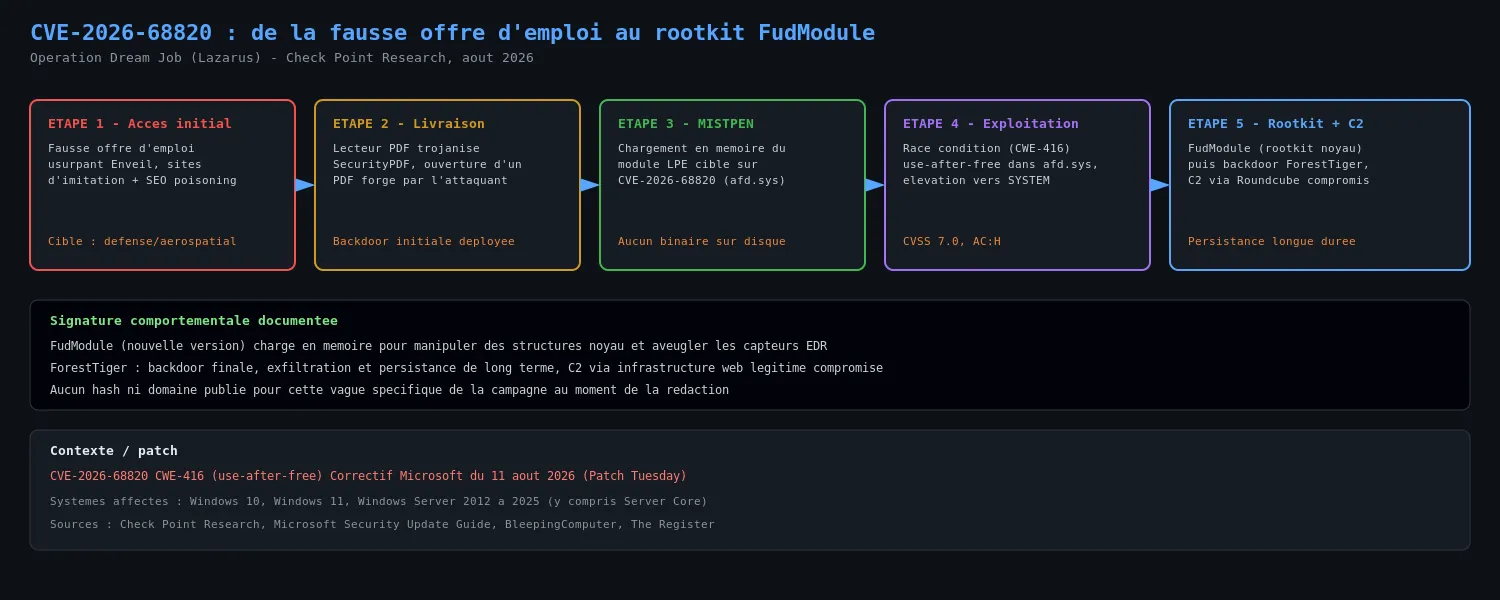This screenshot has width=1500, height=600.
Task: Click the arrow between ETAPE 1 and ETAPE 2
Action: 305,185
